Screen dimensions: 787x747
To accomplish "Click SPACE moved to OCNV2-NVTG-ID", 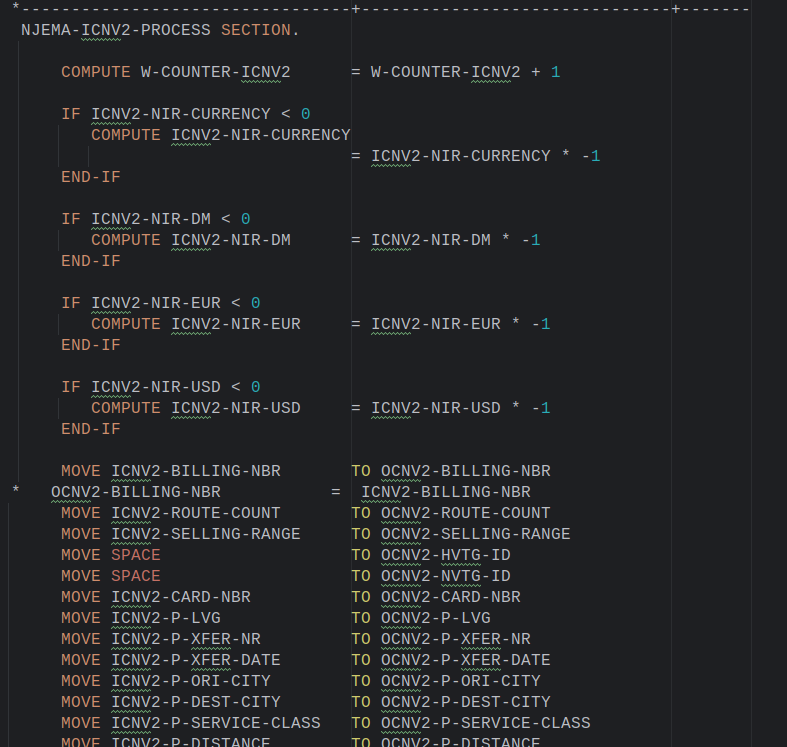I will pyautogui.click(x=135, y=576).
